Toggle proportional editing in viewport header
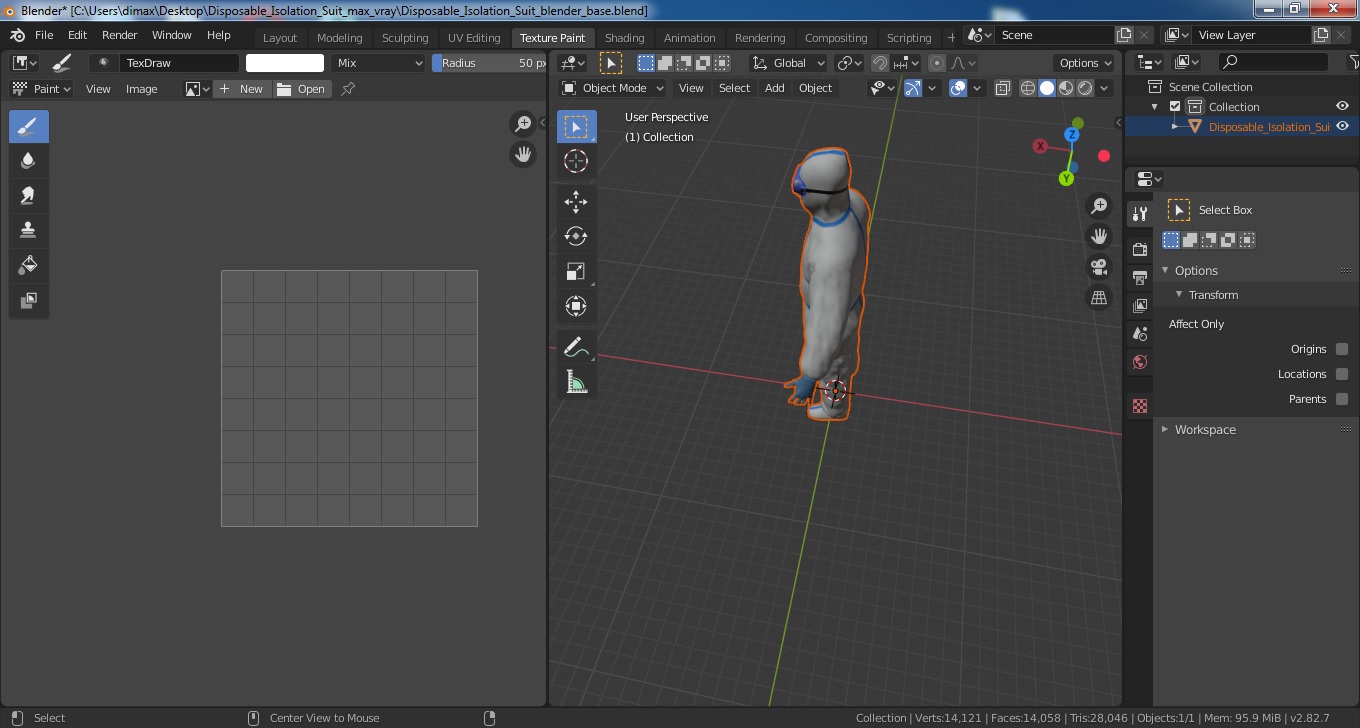1360x728 pixels. (x=936, y=63)
